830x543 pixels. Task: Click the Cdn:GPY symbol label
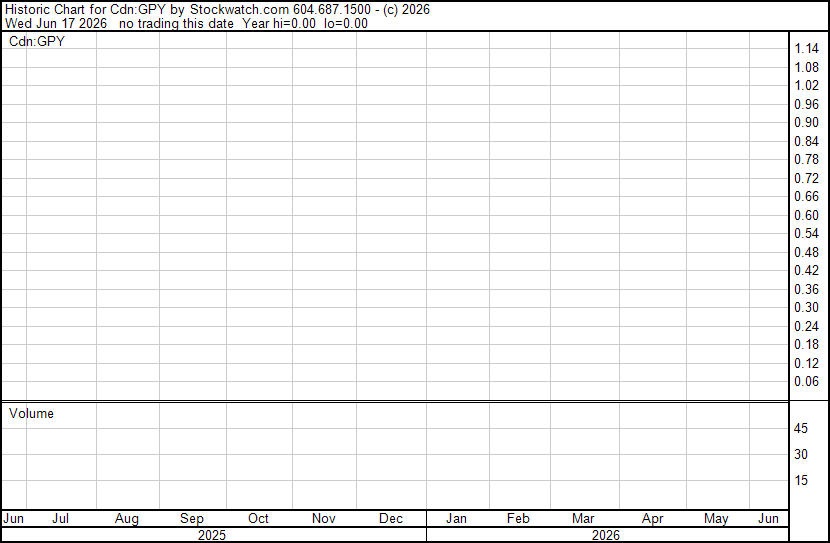(37, 41)
